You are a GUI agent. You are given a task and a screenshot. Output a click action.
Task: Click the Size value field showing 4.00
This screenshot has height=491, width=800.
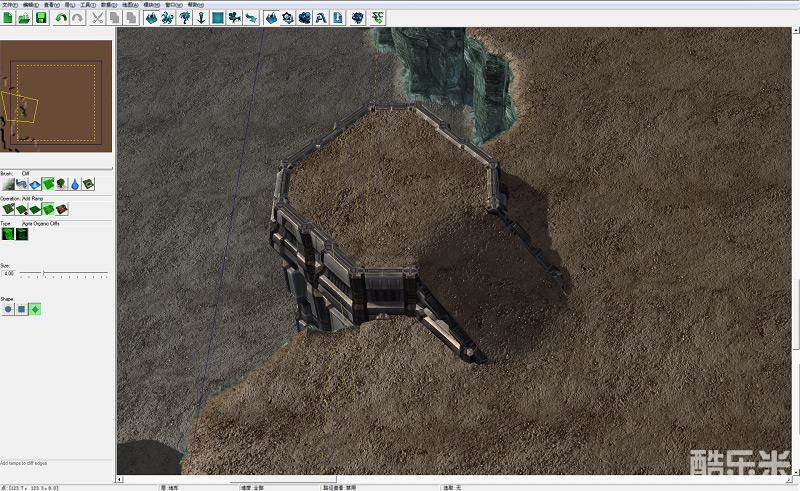pos(9,273)
